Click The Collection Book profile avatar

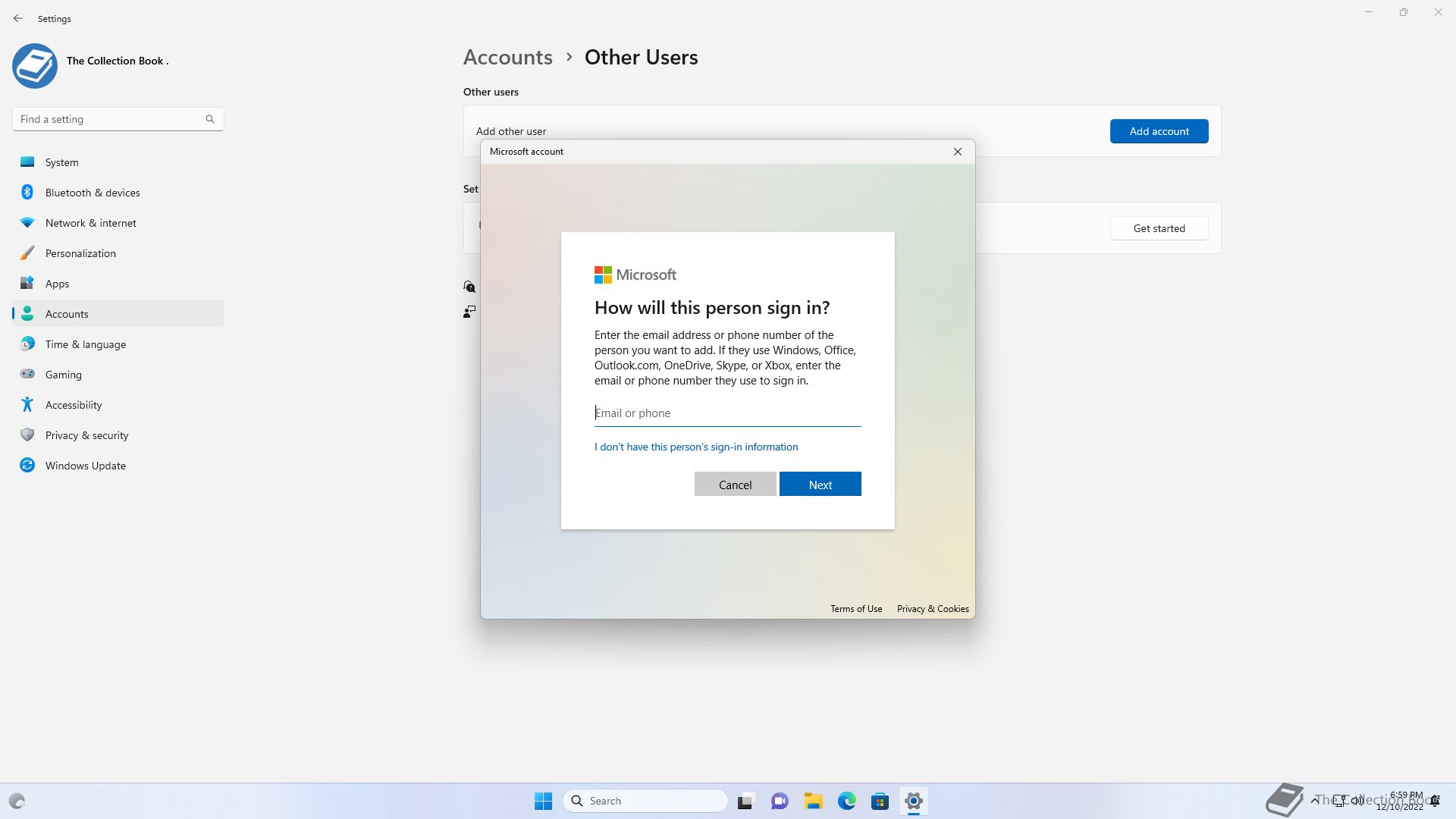click(x=35, y=65)
